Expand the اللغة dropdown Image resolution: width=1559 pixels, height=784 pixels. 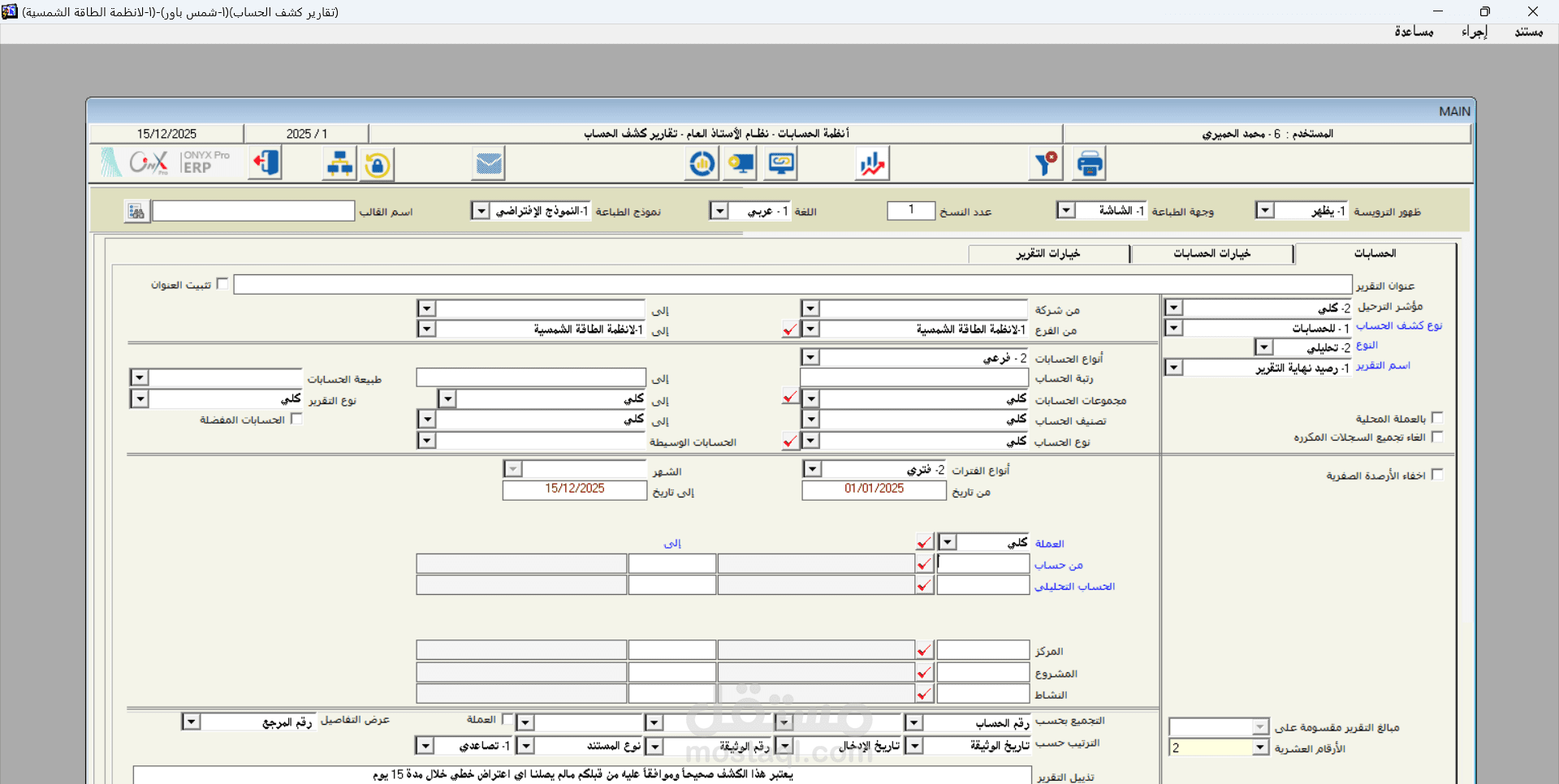coord(719,211)
